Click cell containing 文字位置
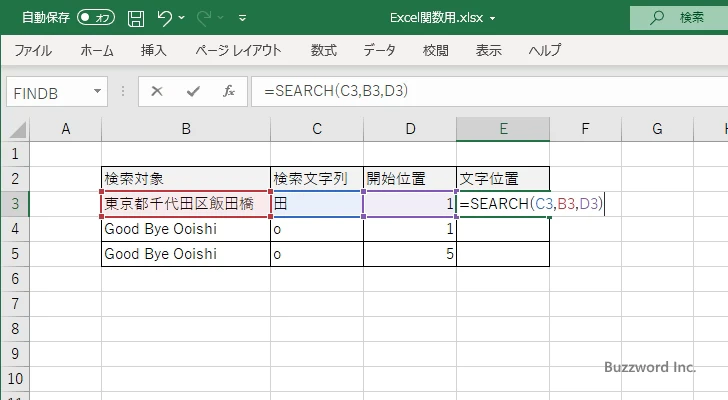This screenshot has width=728, height=400. (503, 179)
